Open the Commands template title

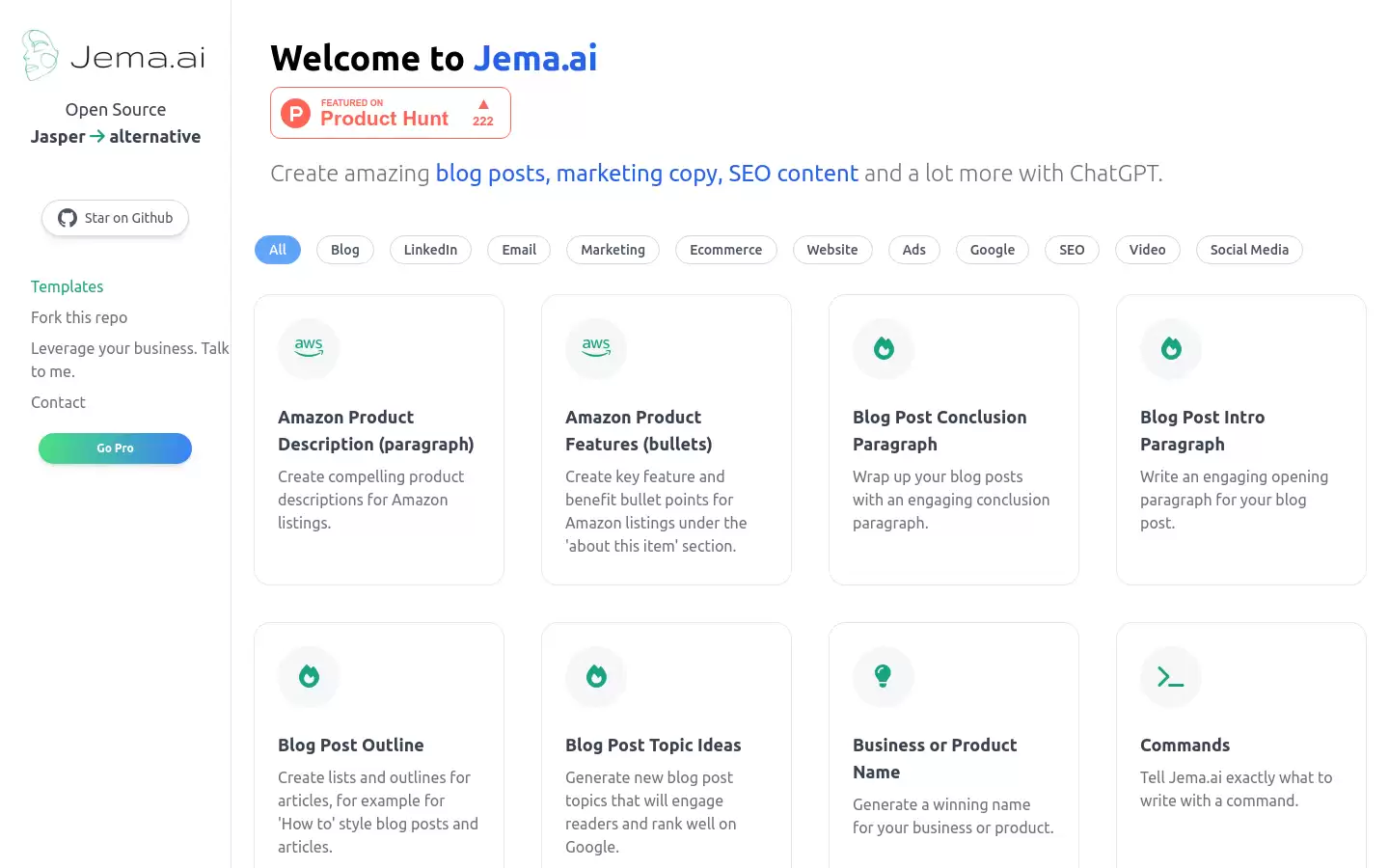click(x=1185, y=745)
